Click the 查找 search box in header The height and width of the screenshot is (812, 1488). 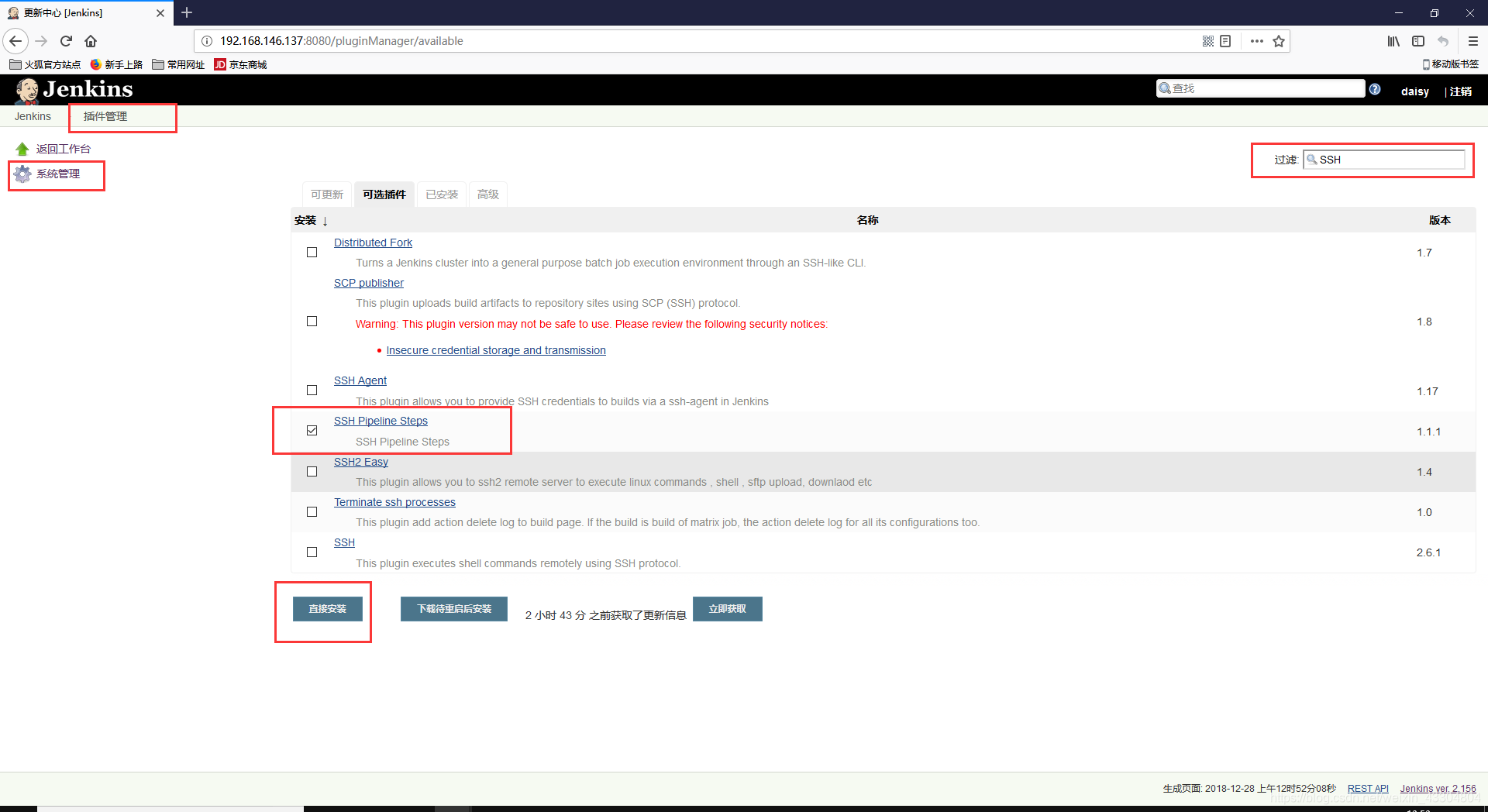(x=1261, y=88)
